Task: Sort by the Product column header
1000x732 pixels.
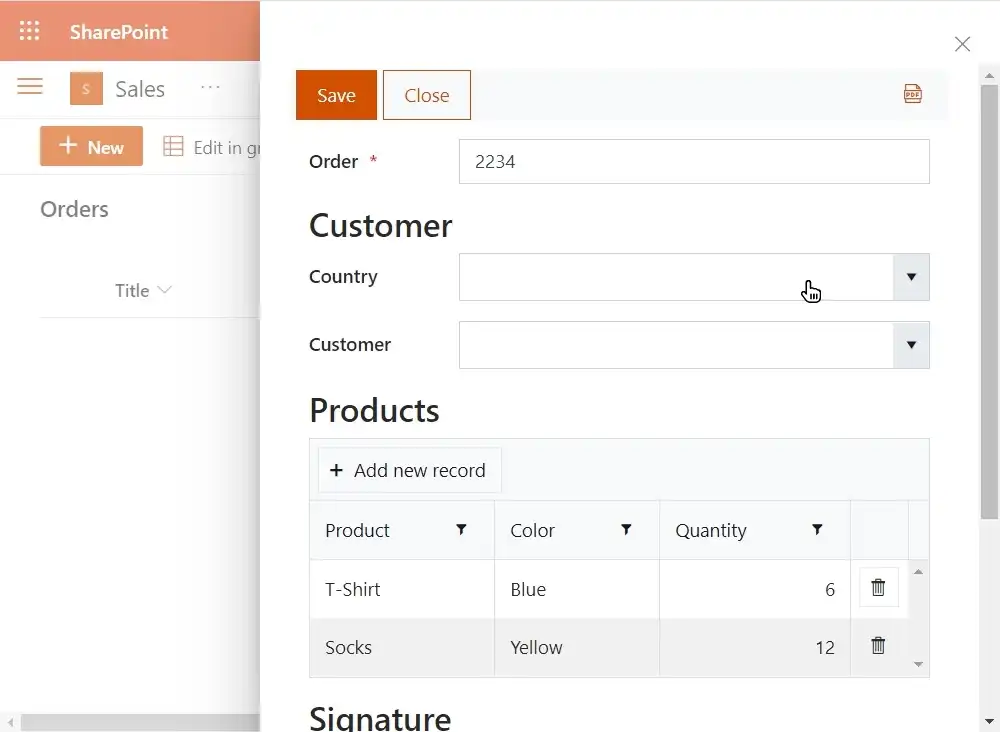Action: [357, 531]
